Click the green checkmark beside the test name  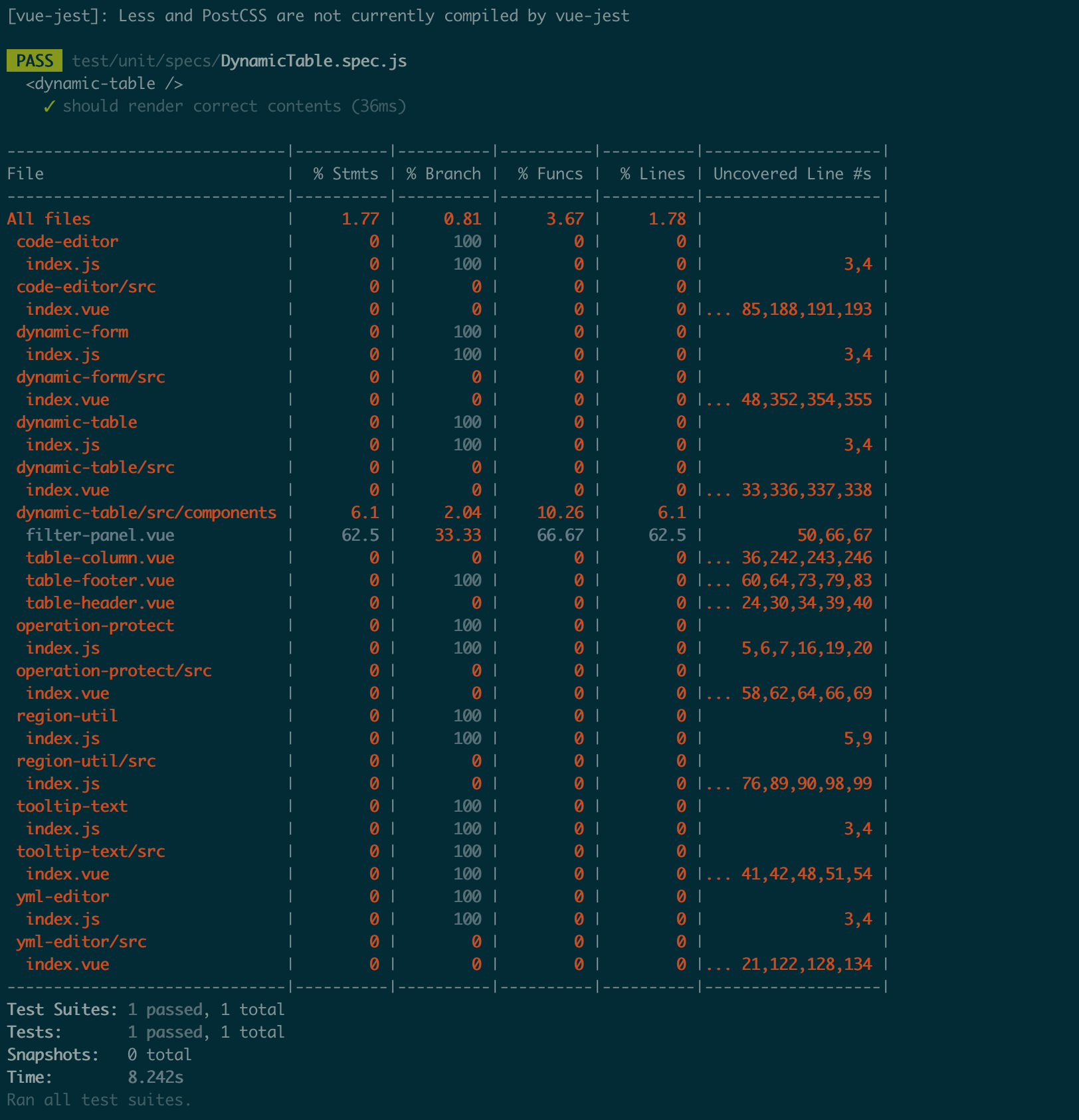pos(49,106)
